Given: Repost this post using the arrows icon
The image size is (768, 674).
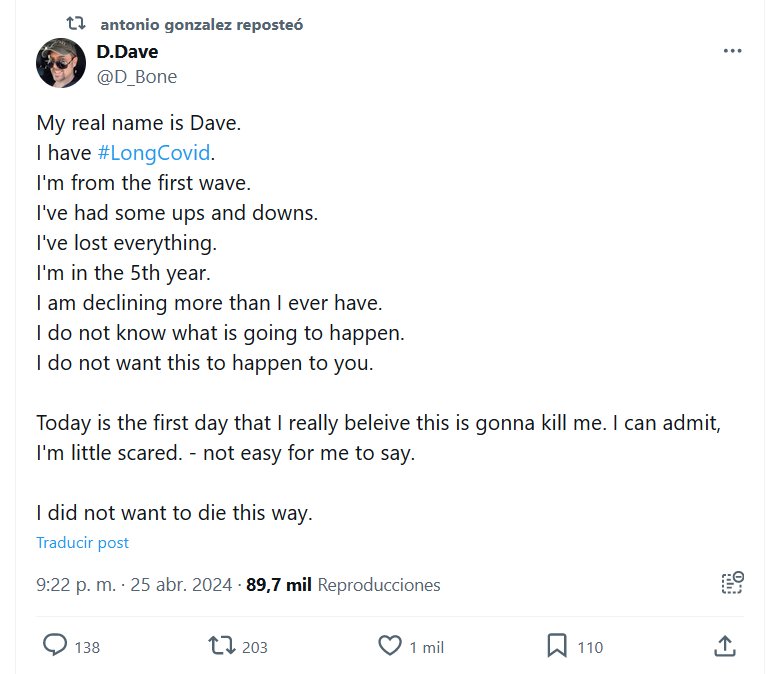Looking at the screenshot, I should click(x=220, y=646).
